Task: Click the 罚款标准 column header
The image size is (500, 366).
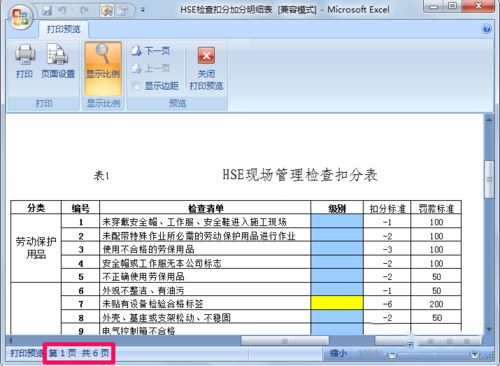Action: tap(436, 208)
